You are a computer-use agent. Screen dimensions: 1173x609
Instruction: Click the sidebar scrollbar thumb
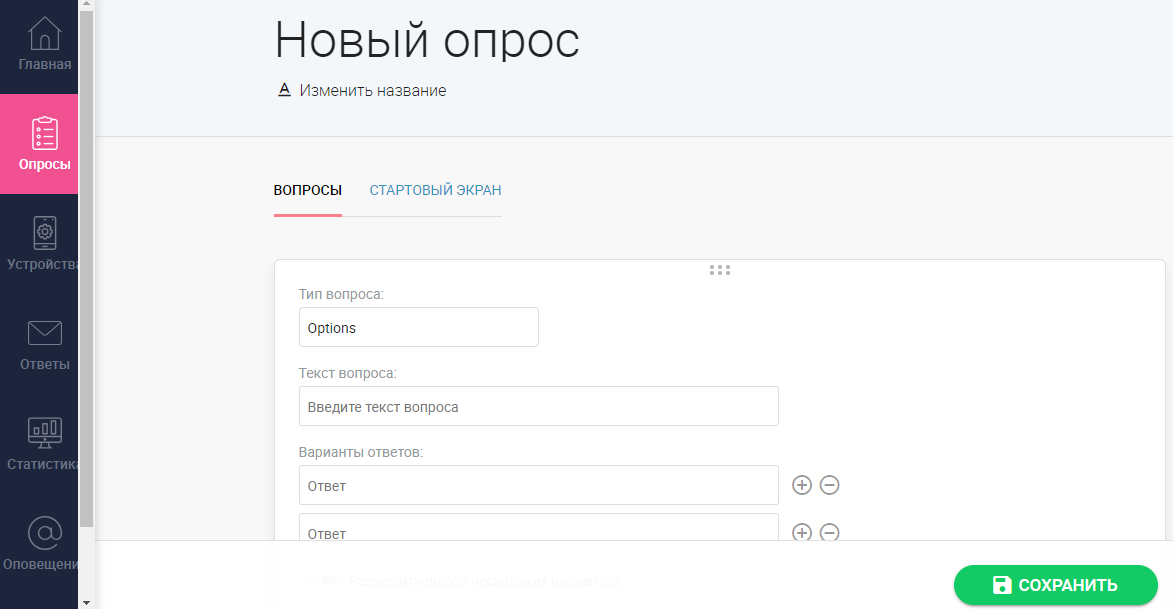88,265
